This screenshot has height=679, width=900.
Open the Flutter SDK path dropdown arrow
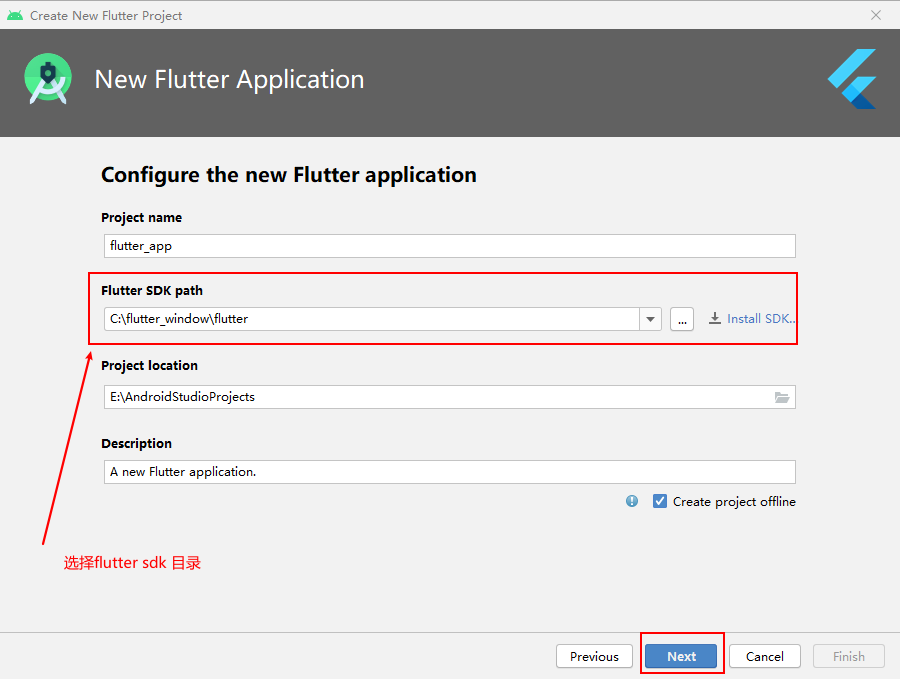(x=650, y=319)
